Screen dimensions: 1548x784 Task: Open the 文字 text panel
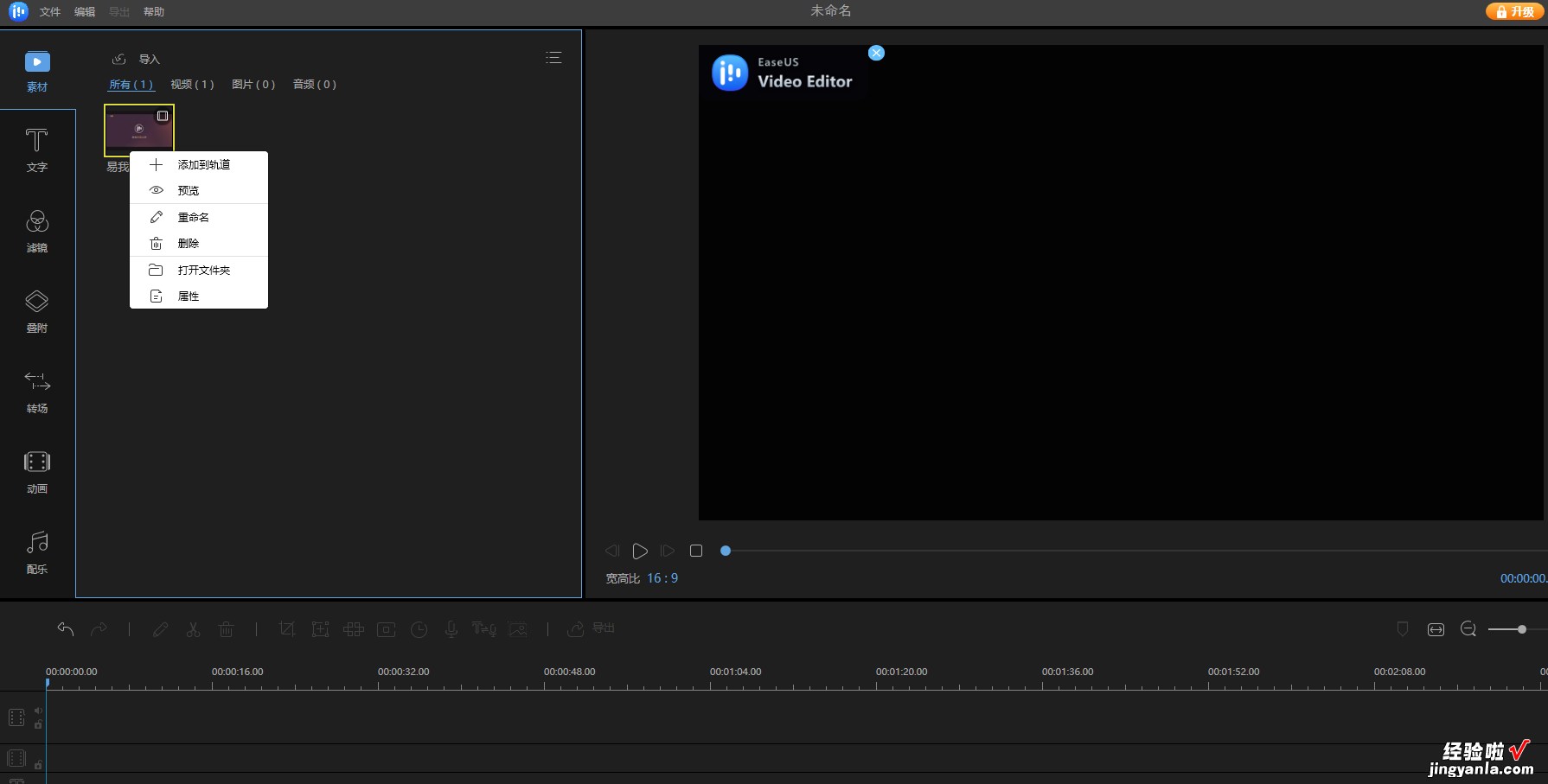[x=37, y=150]
